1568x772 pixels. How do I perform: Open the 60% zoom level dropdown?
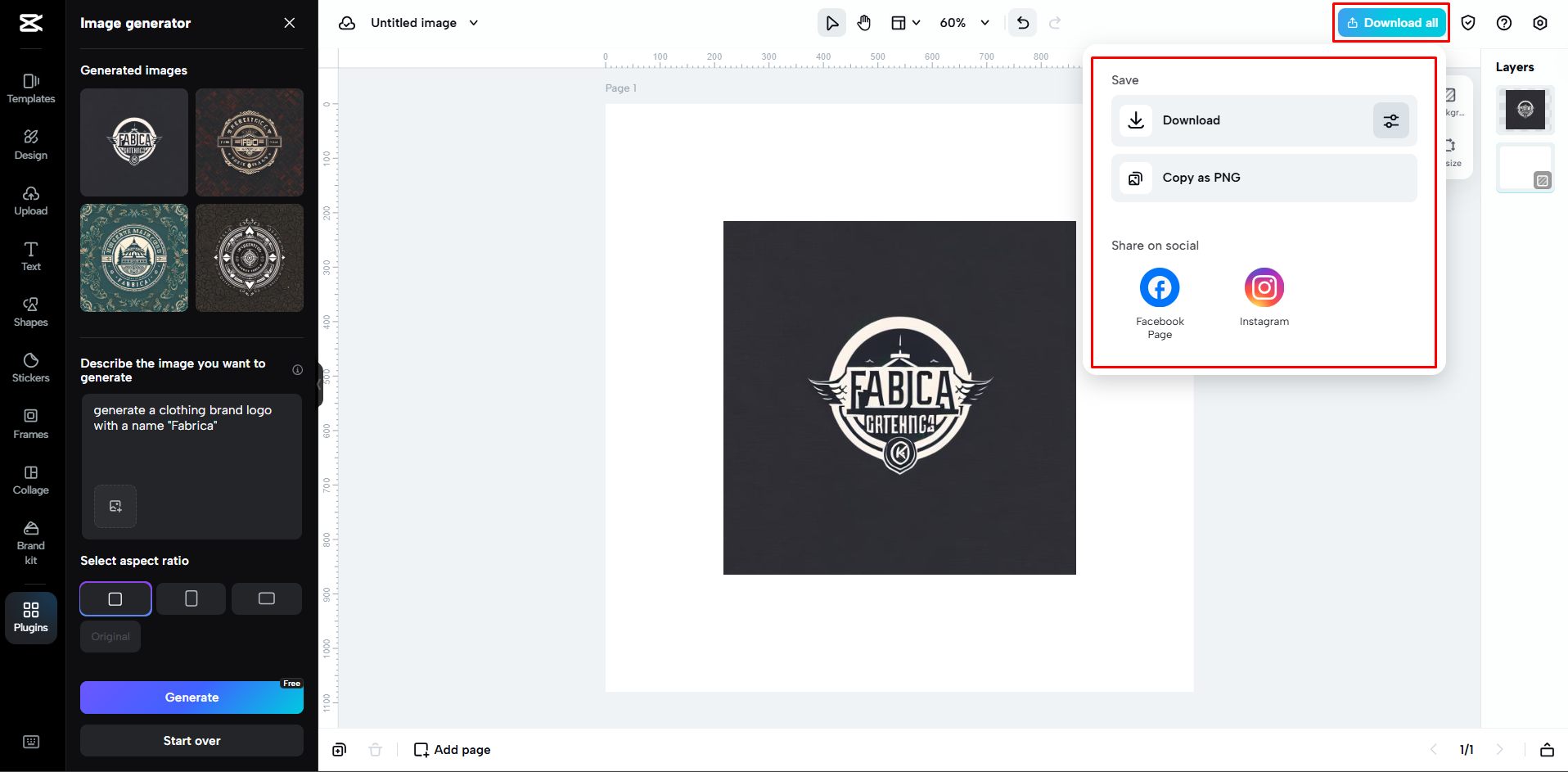[964, 22]
